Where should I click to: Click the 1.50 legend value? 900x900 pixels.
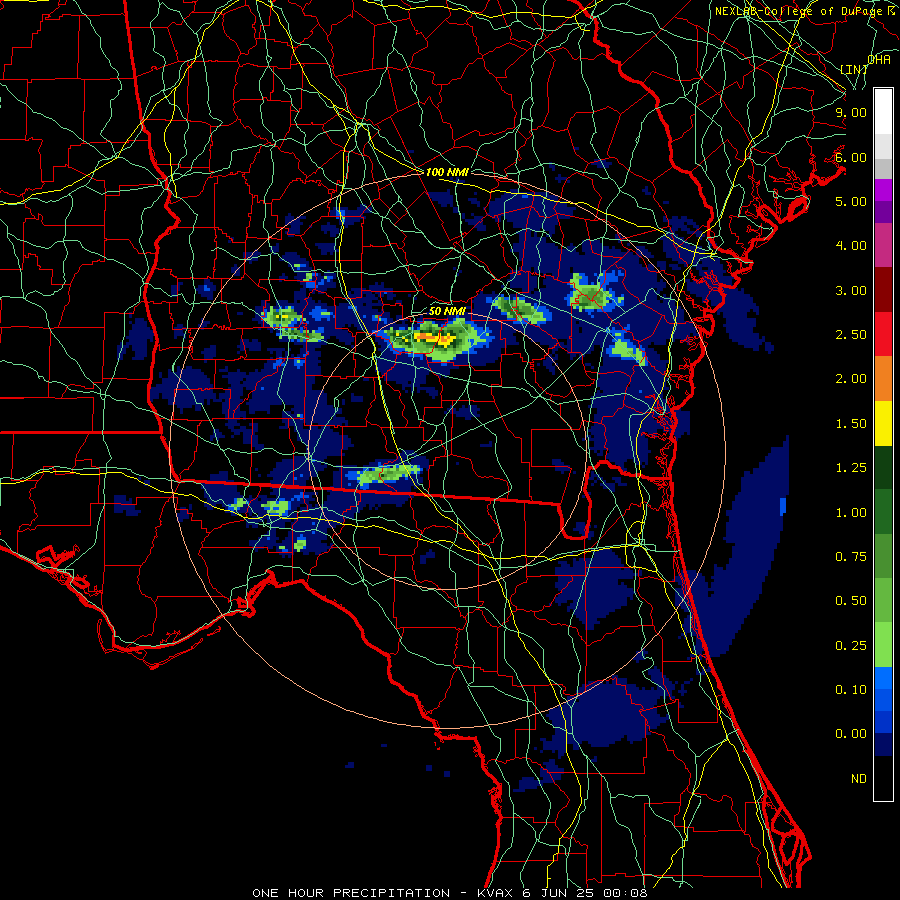(851, 424)
